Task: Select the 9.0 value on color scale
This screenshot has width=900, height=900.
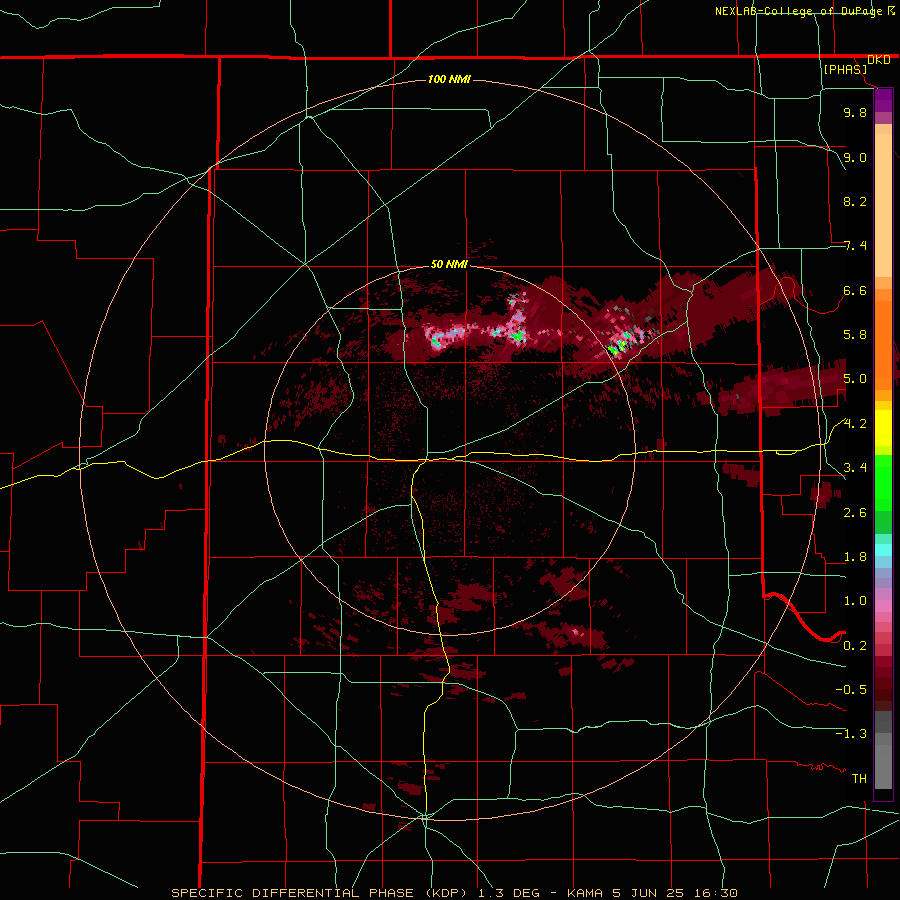Action: [855, 157]
